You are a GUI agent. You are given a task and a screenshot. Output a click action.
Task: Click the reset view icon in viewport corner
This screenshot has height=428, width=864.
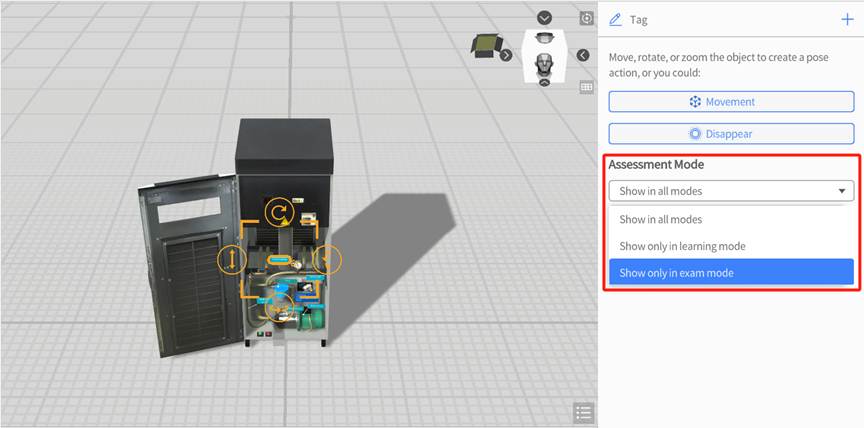tap(587, 18)
